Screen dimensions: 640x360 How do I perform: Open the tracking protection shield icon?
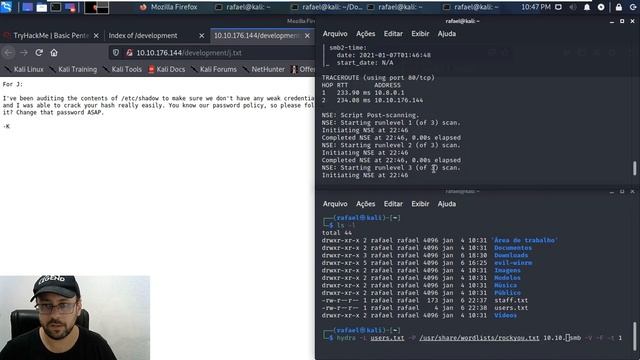click(x=116, y=53)
